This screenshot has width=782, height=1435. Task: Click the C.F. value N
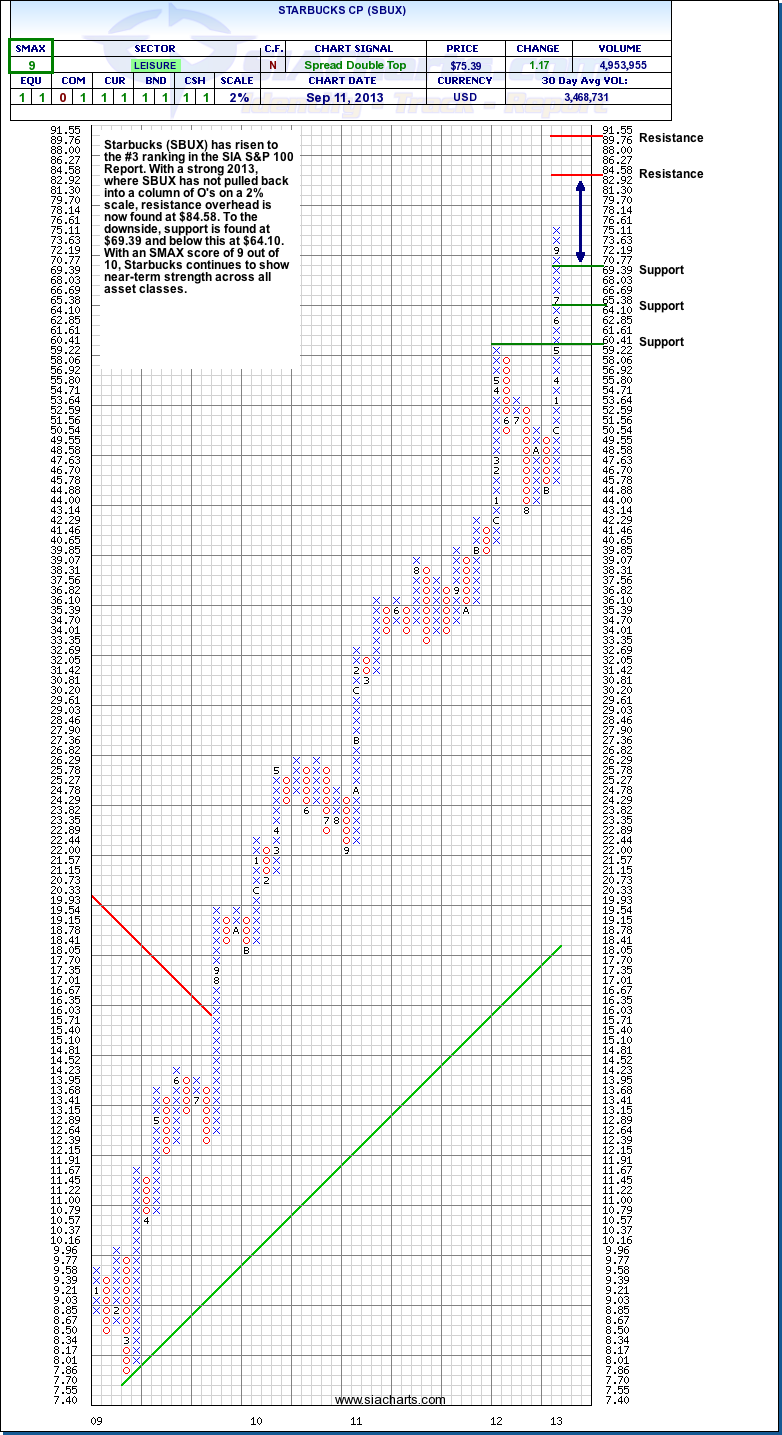pyautogui.click(x=273, y=65)
